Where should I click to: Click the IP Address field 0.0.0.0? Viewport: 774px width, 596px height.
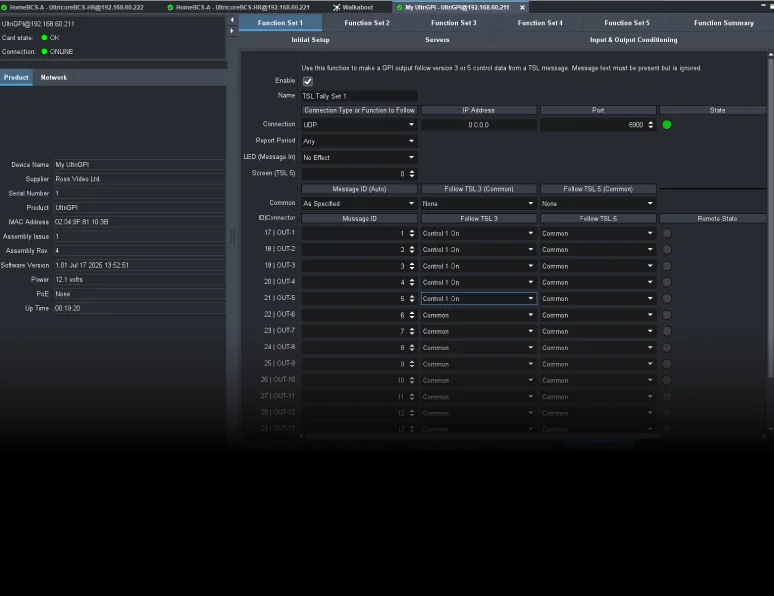tap(478, 125)
